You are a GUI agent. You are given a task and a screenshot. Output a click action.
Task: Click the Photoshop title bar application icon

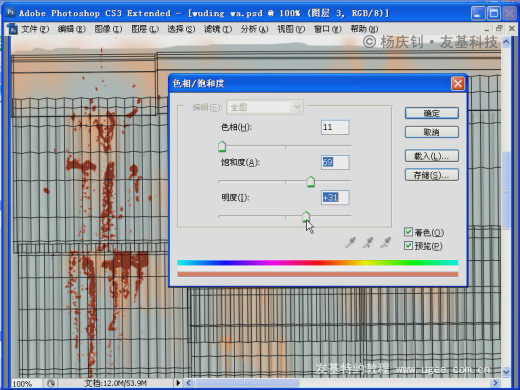pyautogui.click(x=11, y=13)
